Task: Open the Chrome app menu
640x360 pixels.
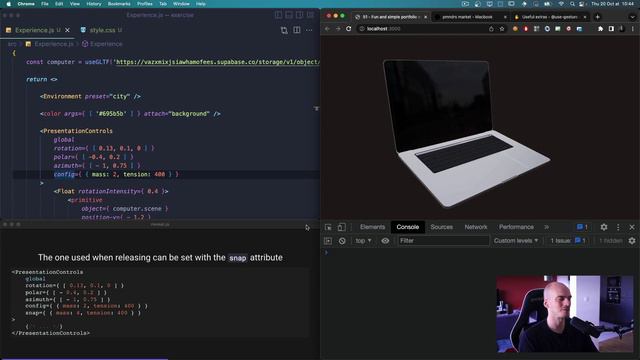Action: tap(26, 4)
